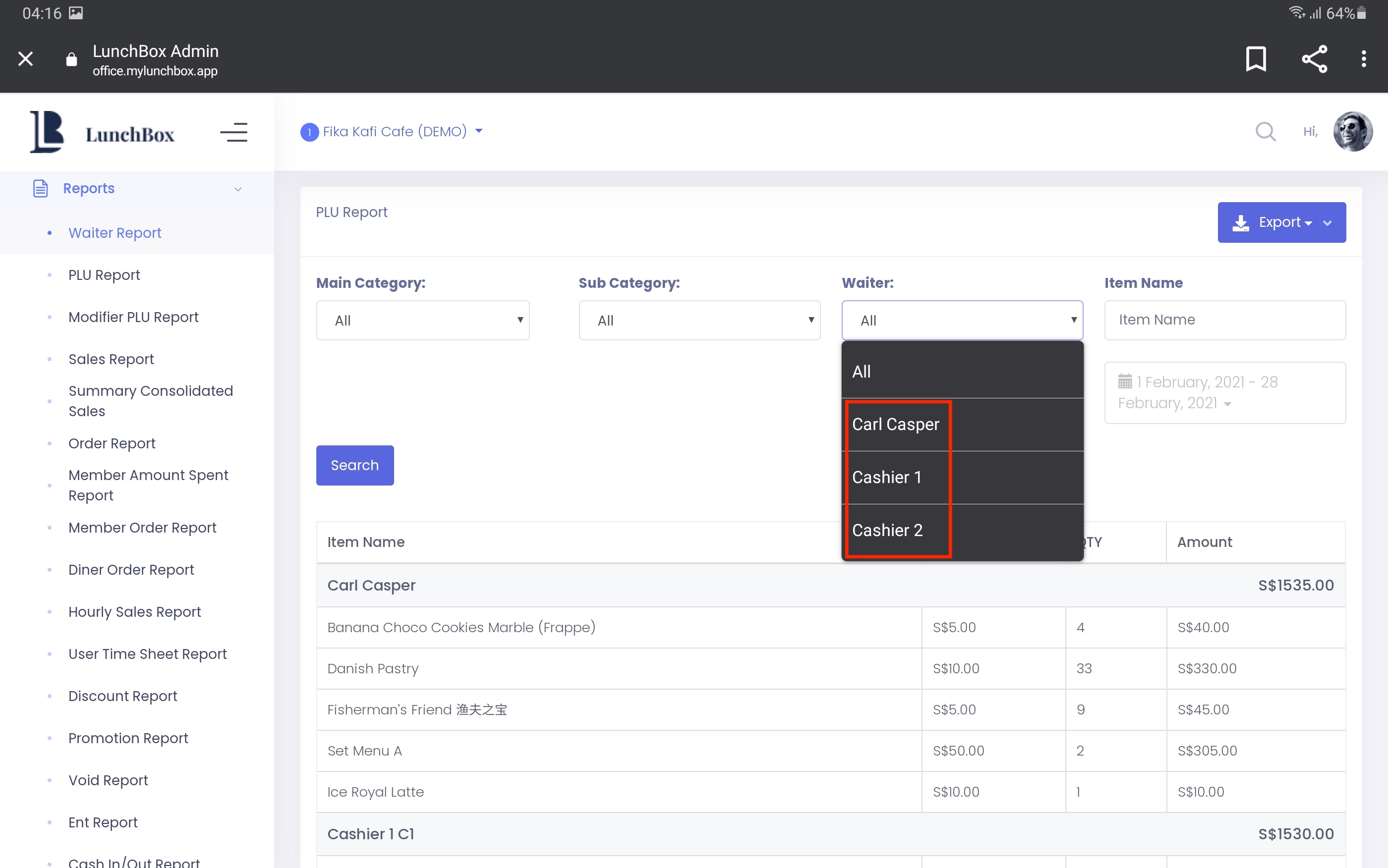This screenshot has width=1388, height=868.
Task: Open the user profile avatar
Action: tap(1352, 131)
